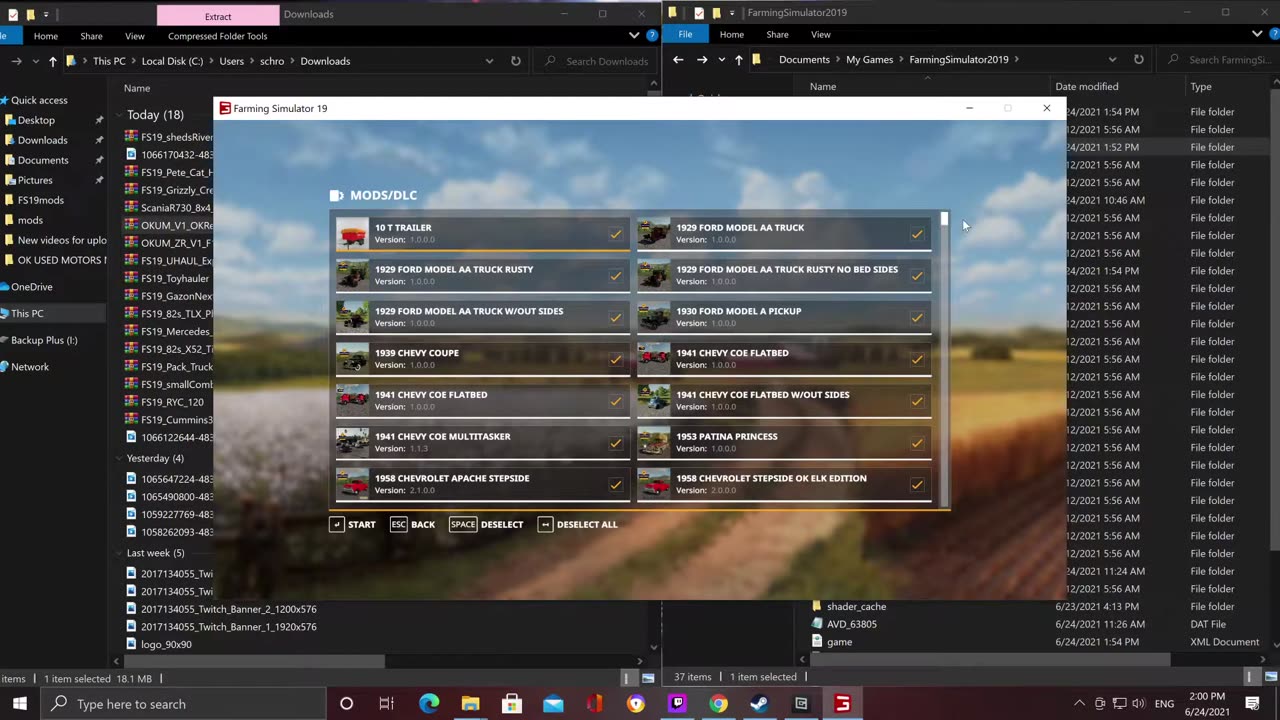Open Share tab in FarmingSimulator2019 window
The image size is (1280, 720).
[x=777, y=35]
